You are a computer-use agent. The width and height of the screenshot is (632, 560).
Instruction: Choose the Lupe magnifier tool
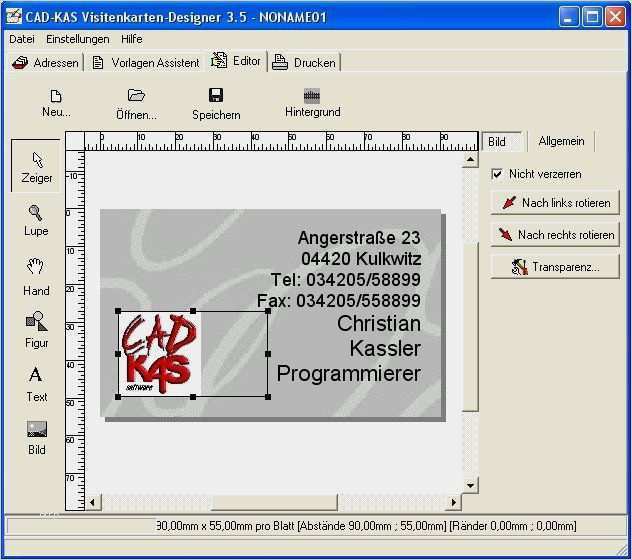tap(36, 221)
